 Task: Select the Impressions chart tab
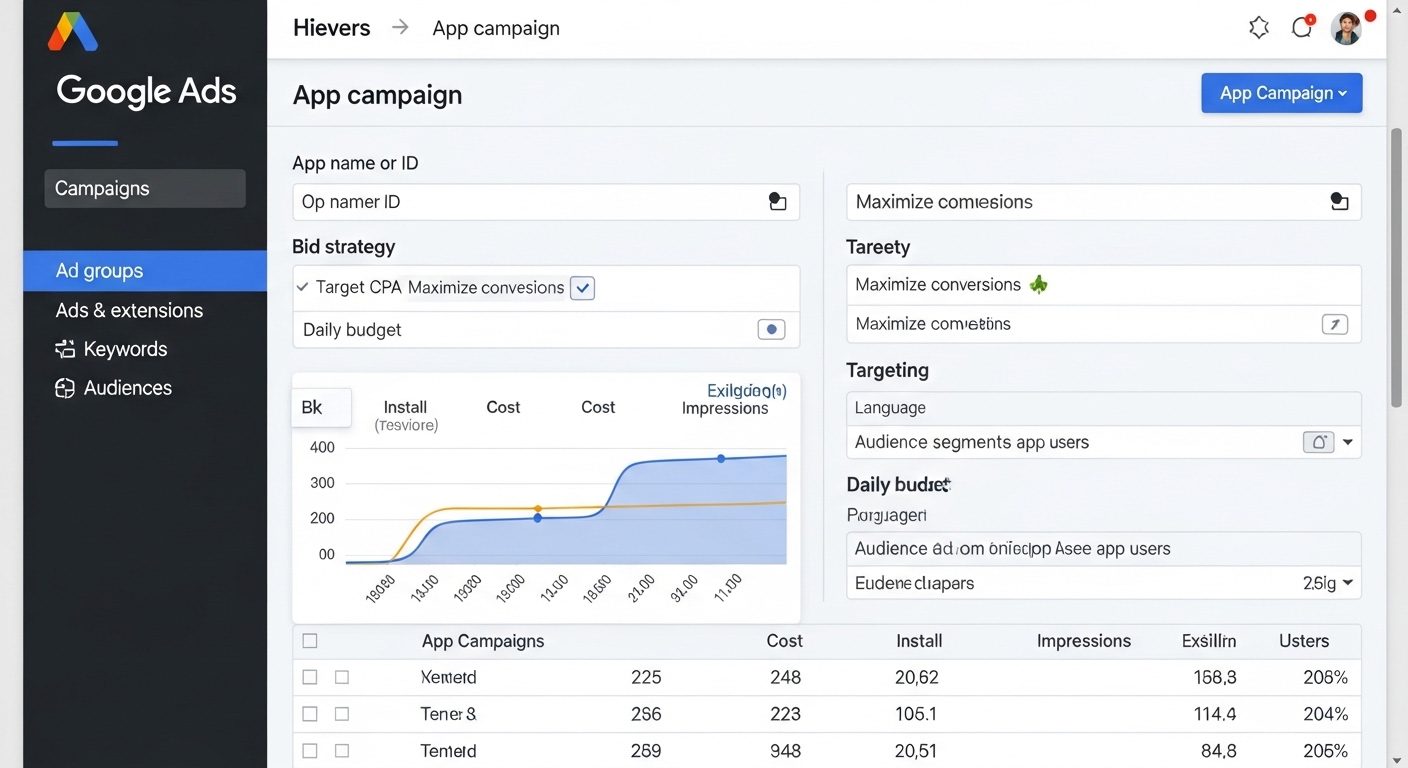(x=725, y=408)
